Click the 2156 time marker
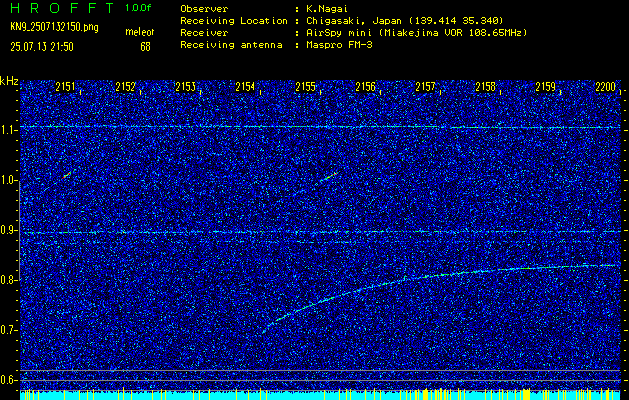 [x=365, y=87]
